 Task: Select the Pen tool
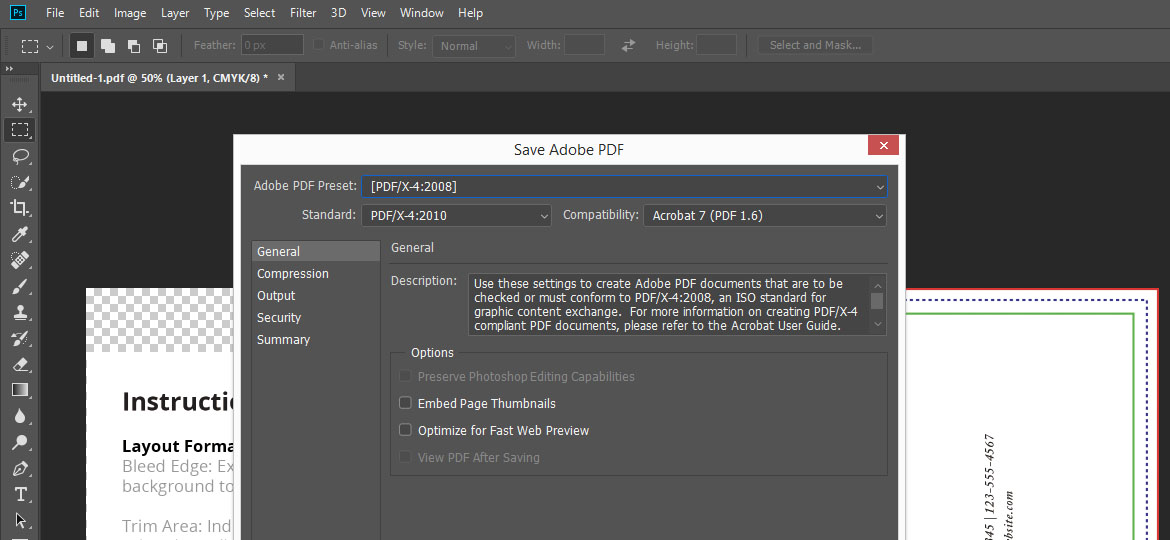pyautogui.click(x=20, y=469)
